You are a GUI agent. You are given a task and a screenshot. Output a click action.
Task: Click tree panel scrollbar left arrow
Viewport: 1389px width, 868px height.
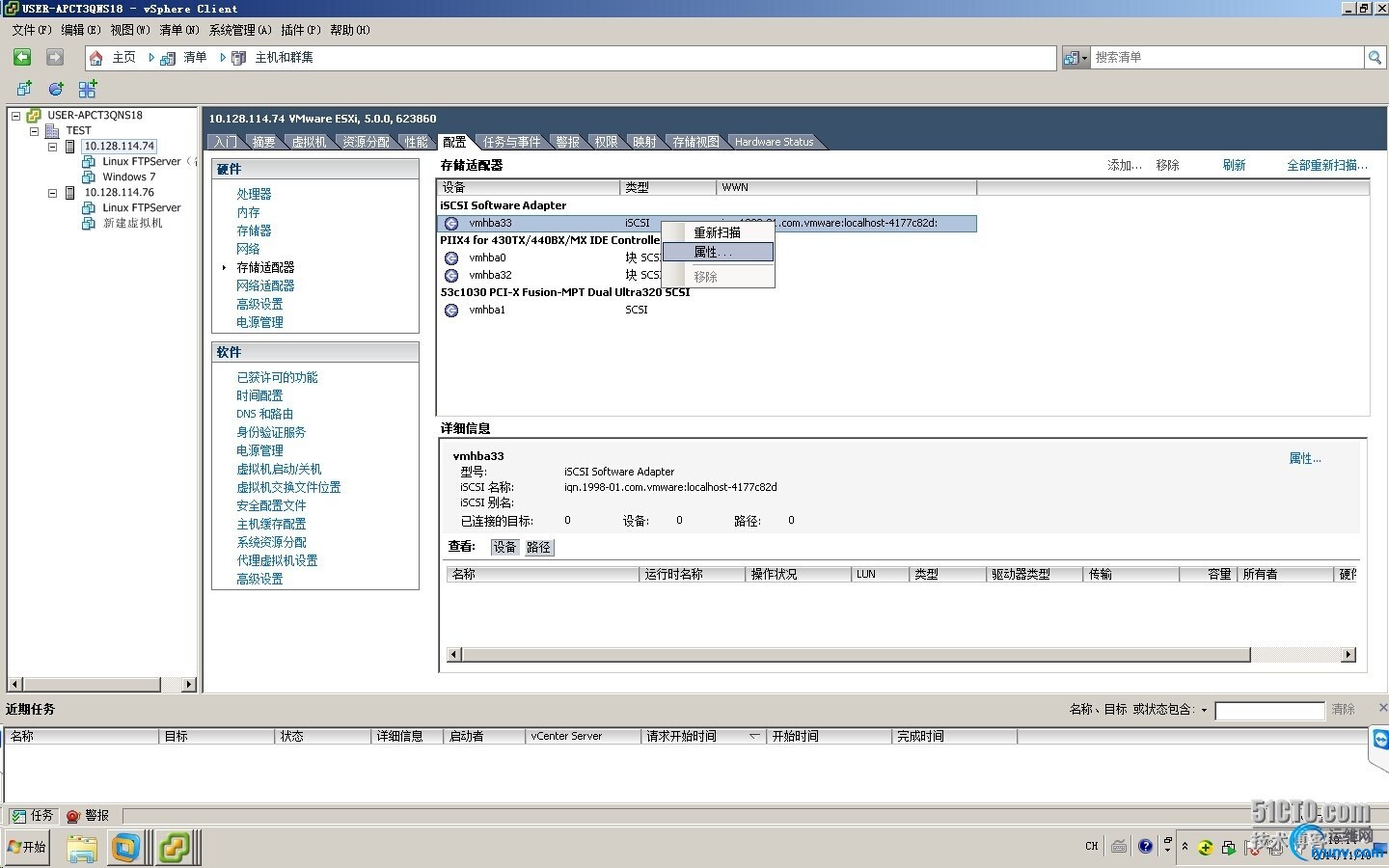click(x=15, y=684)
